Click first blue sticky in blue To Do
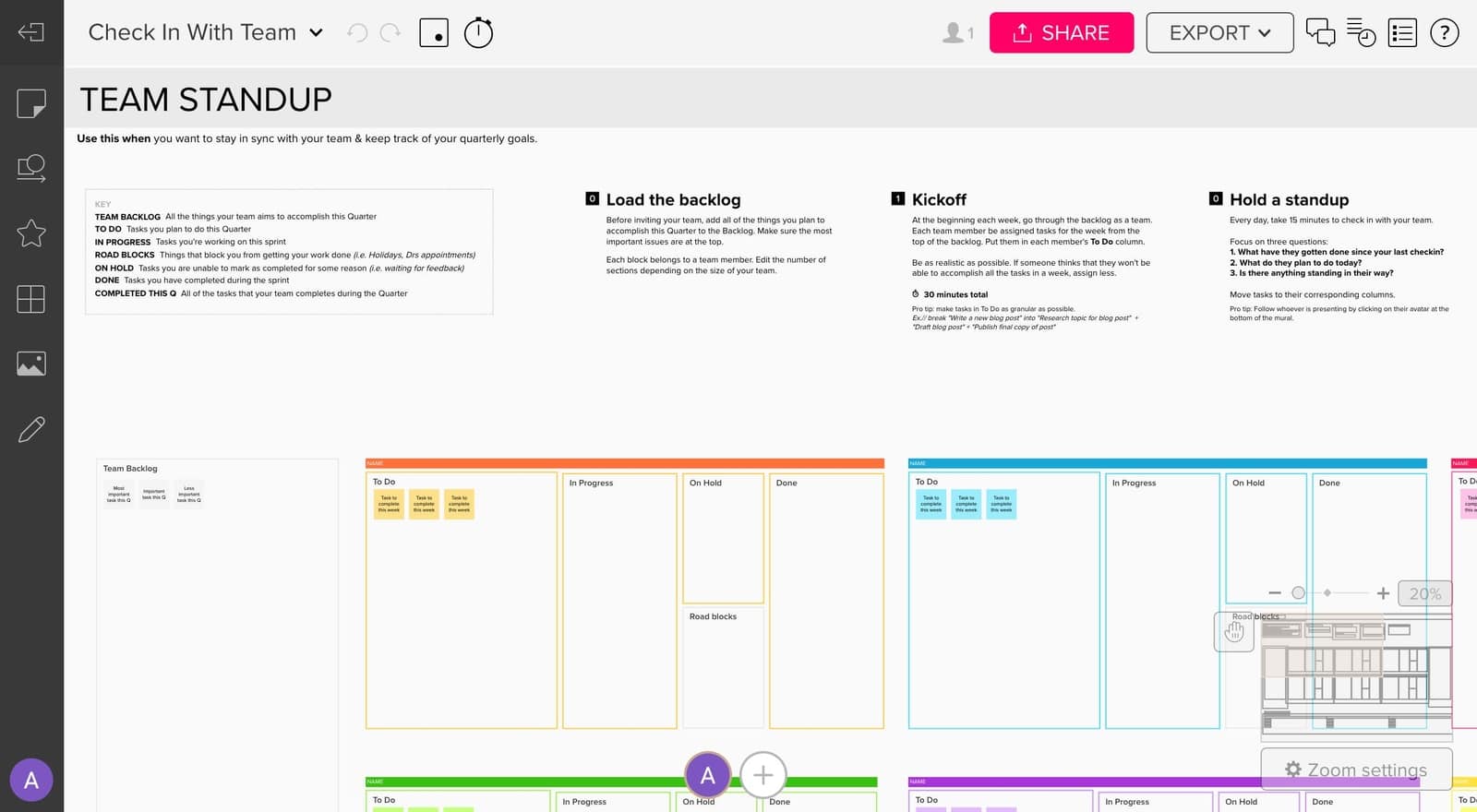 931,504
